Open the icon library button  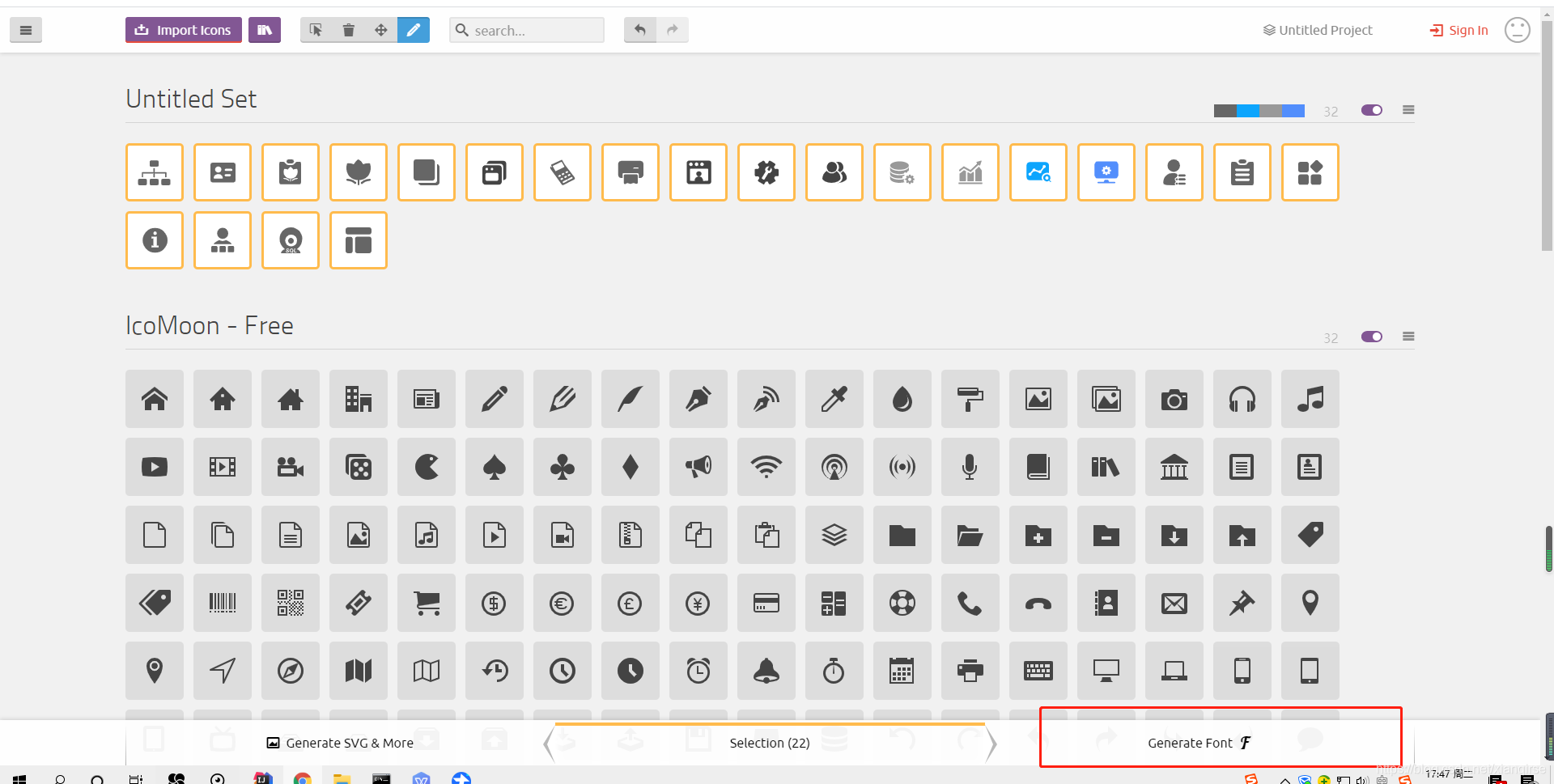[265, 30]
